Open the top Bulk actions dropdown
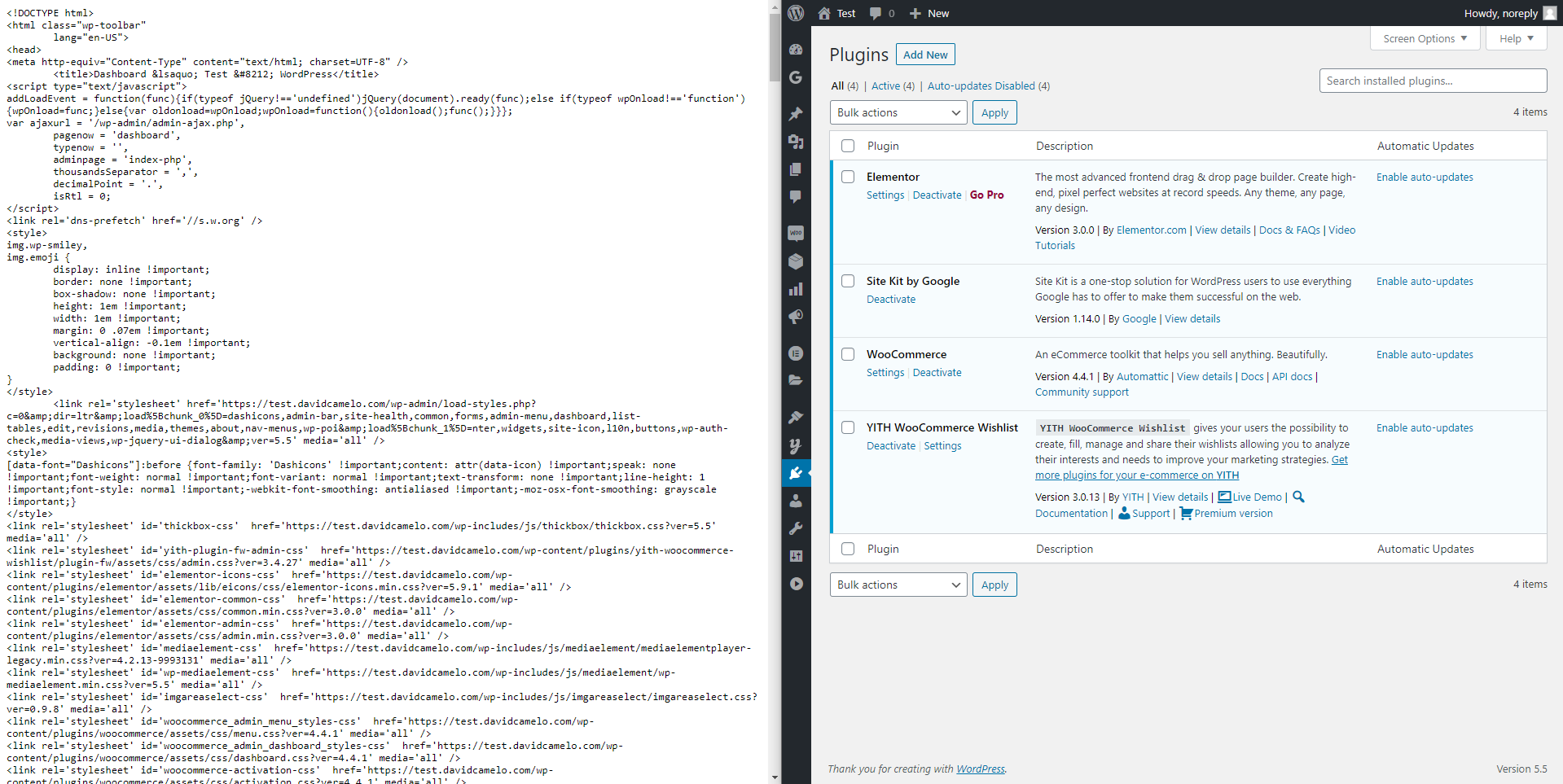Screen dimensions: 1563x784 click(898, 112)
